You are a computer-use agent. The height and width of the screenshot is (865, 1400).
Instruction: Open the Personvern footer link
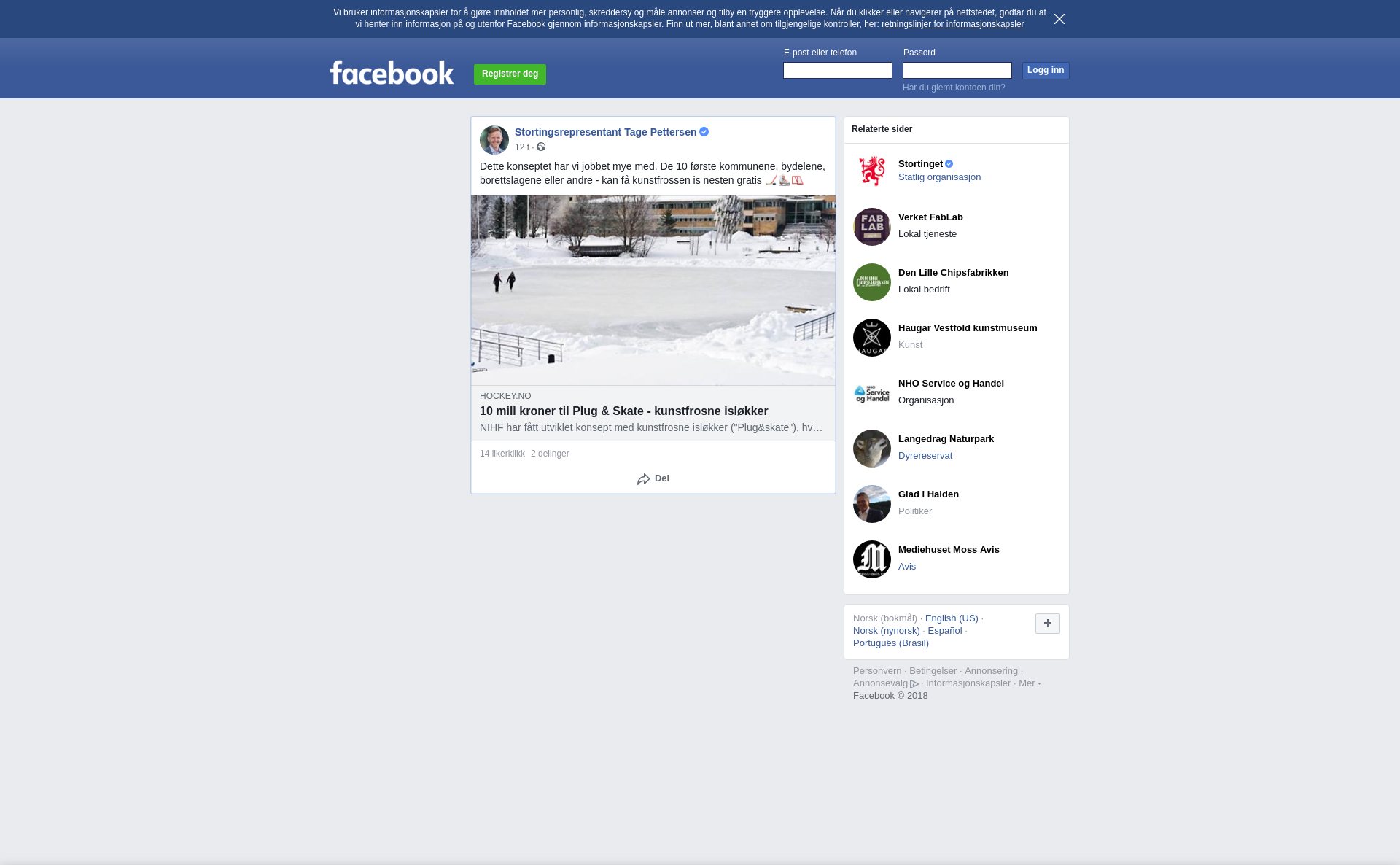click(877, 671)
